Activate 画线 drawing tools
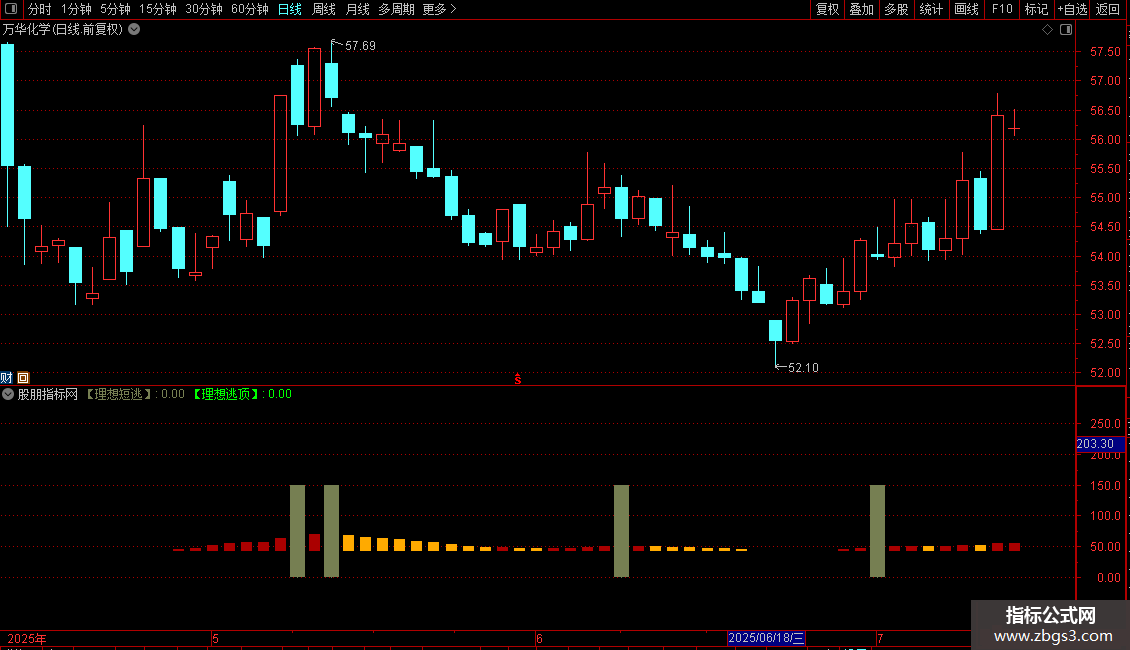 coord(966,9)
